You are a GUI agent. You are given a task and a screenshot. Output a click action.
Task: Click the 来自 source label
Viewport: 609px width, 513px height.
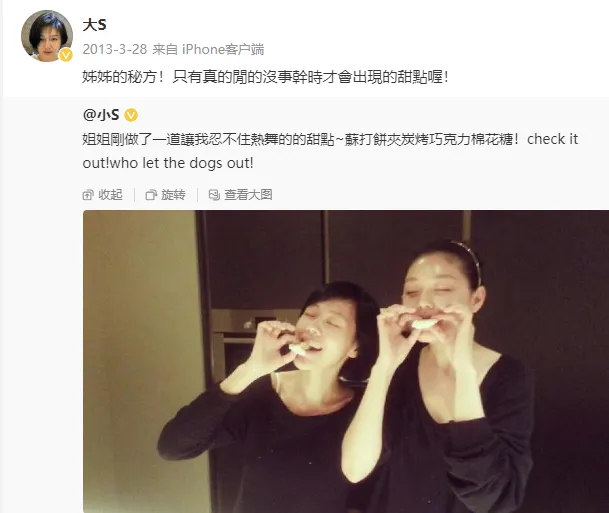coord(165,49)
